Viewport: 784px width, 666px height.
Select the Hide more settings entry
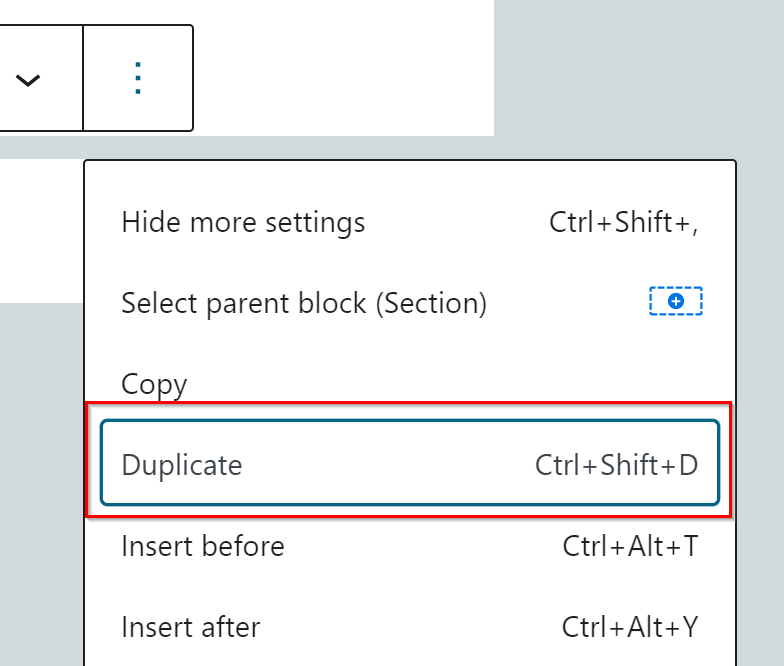(x=243, y=221)
